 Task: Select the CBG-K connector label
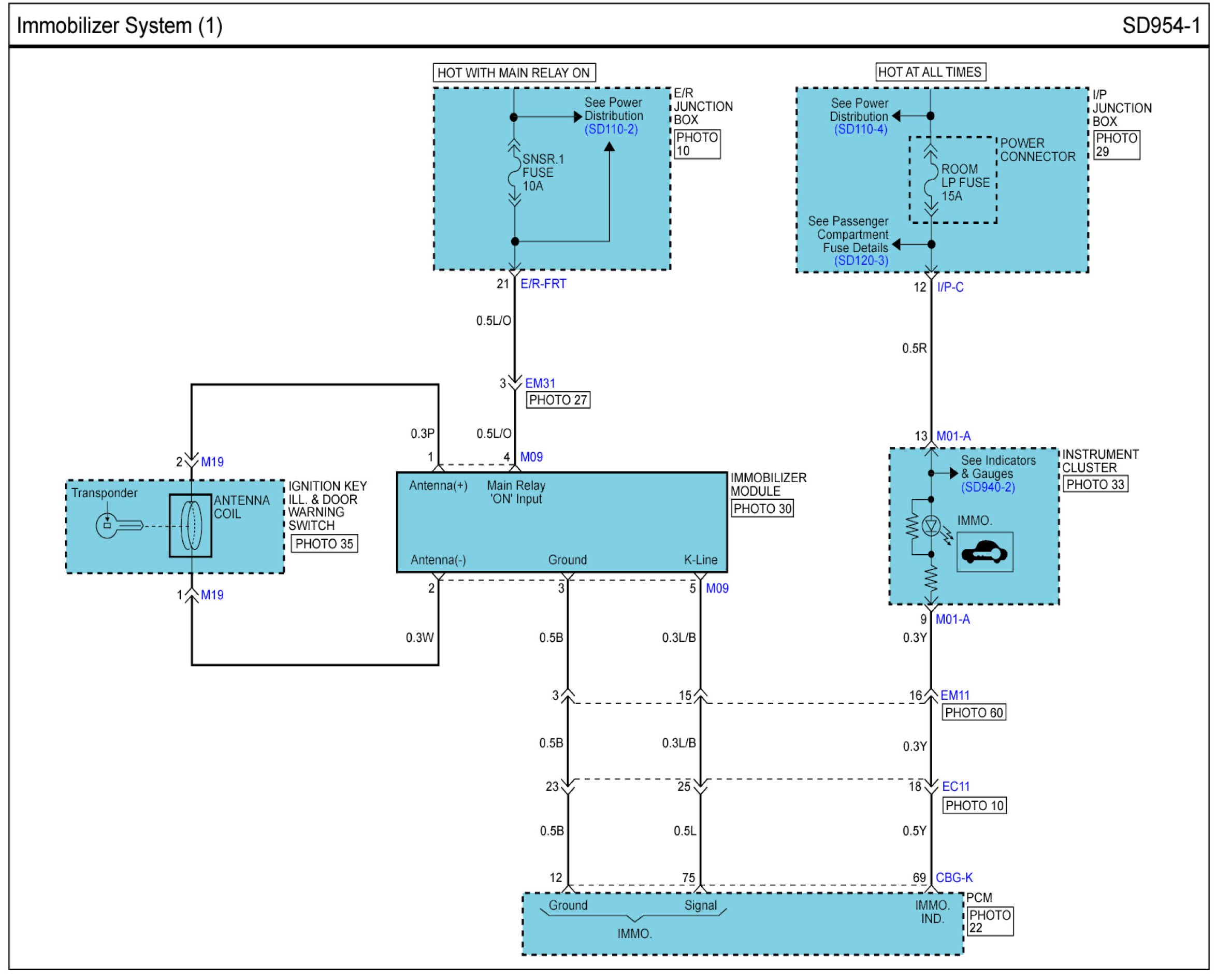954,878
